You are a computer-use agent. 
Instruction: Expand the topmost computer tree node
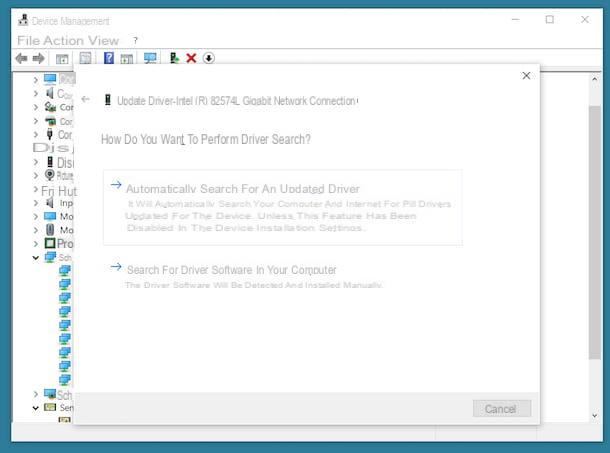36,80
